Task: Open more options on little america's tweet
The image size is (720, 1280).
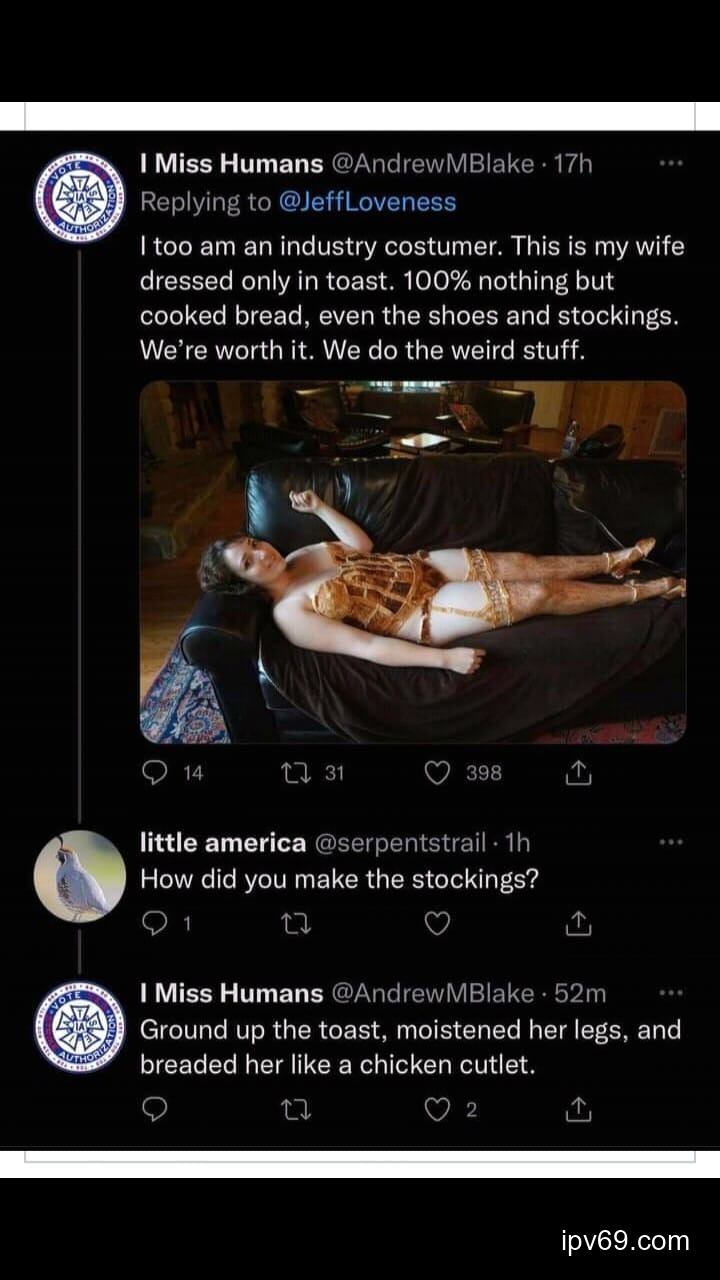Action: coord(671,843)
